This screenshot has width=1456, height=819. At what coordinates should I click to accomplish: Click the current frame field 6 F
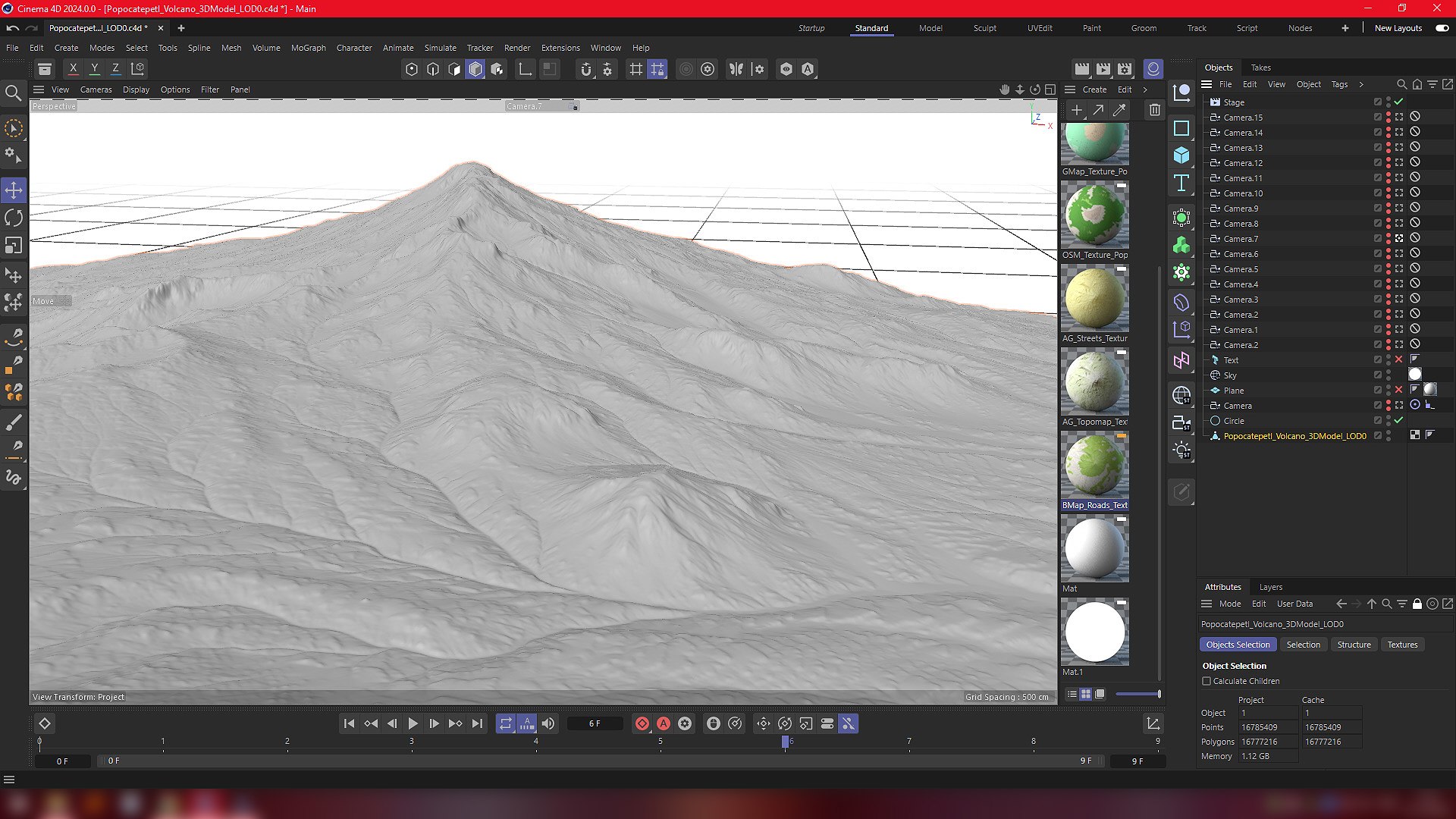pyautogui.click(x=595, y=724)
